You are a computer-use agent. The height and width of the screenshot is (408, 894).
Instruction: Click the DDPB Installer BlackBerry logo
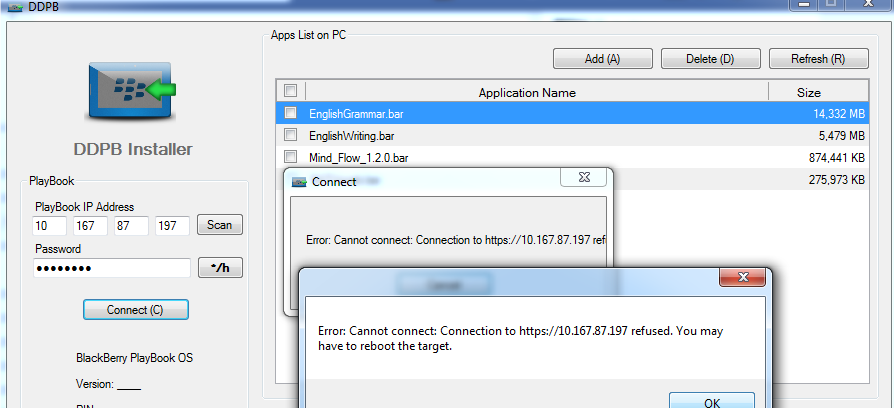[132, 91]
